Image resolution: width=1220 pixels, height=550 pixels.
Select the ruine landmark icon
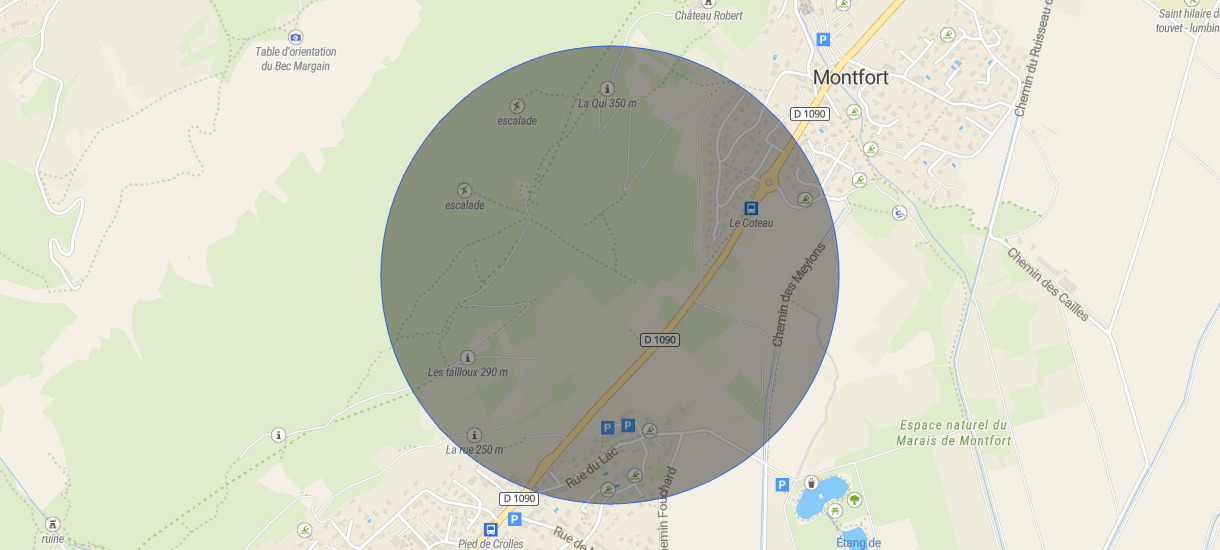pyautogui.click(x=52, y=523)
